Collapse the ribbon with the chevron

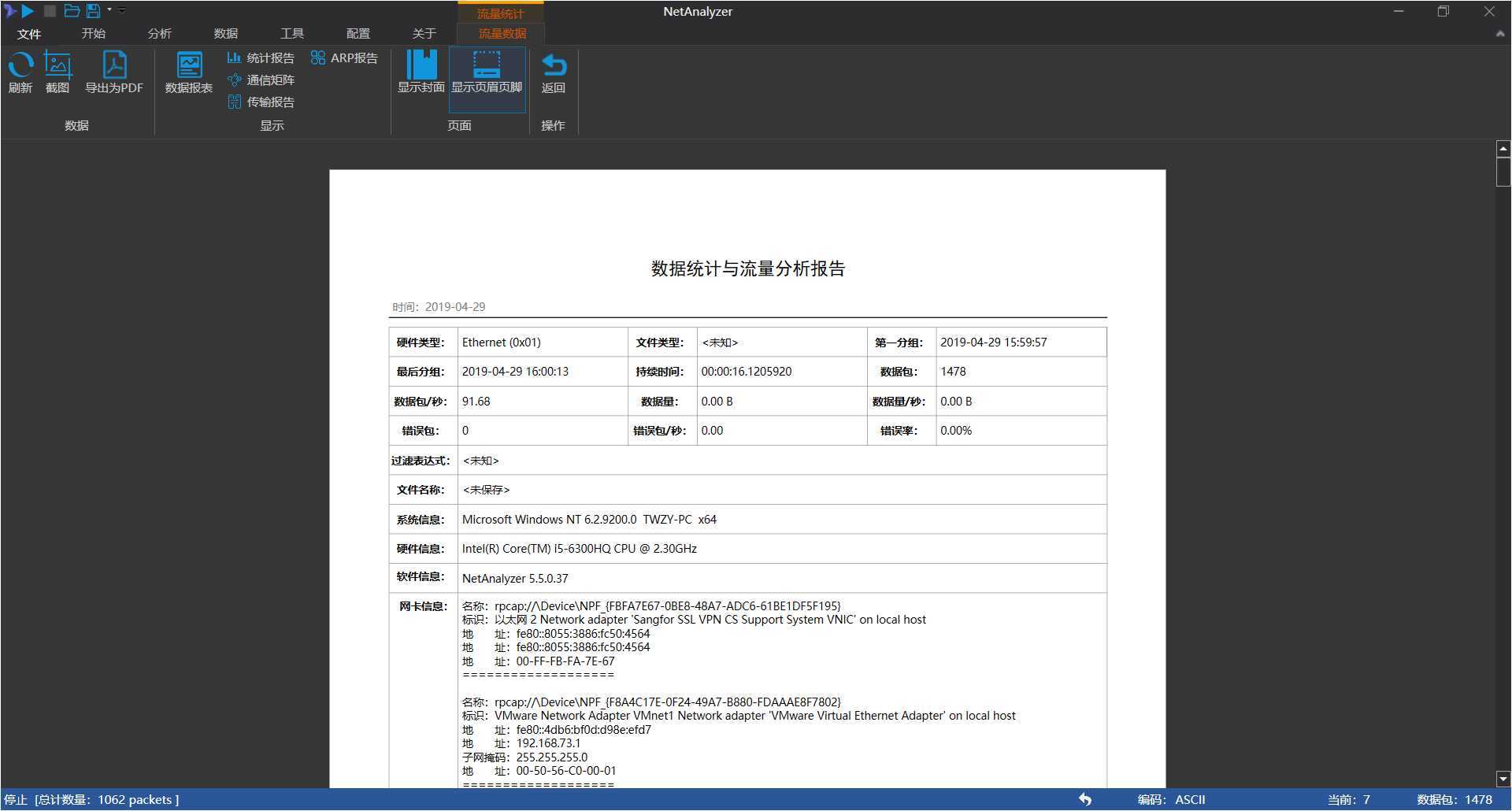tap(1500, 34)
